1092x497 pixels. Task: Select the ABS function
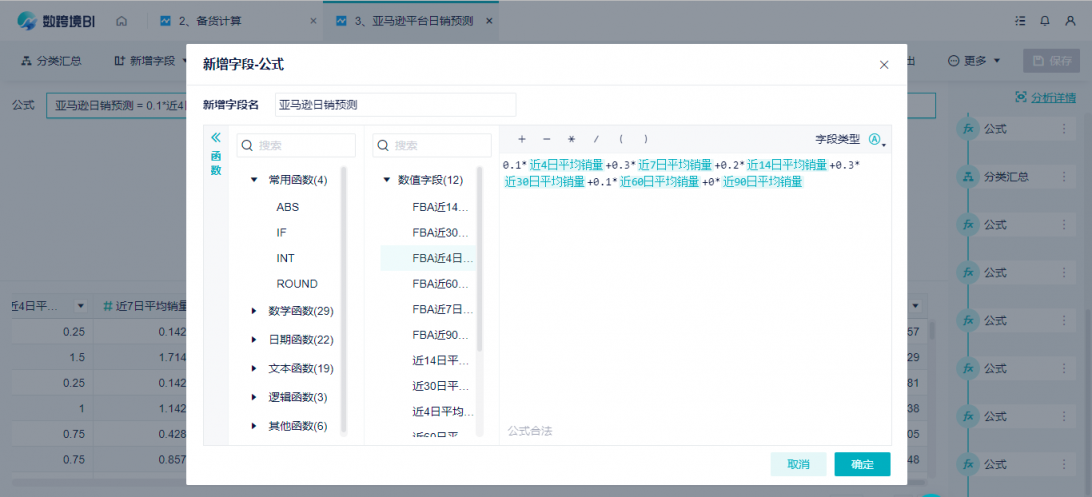[288, 207]
